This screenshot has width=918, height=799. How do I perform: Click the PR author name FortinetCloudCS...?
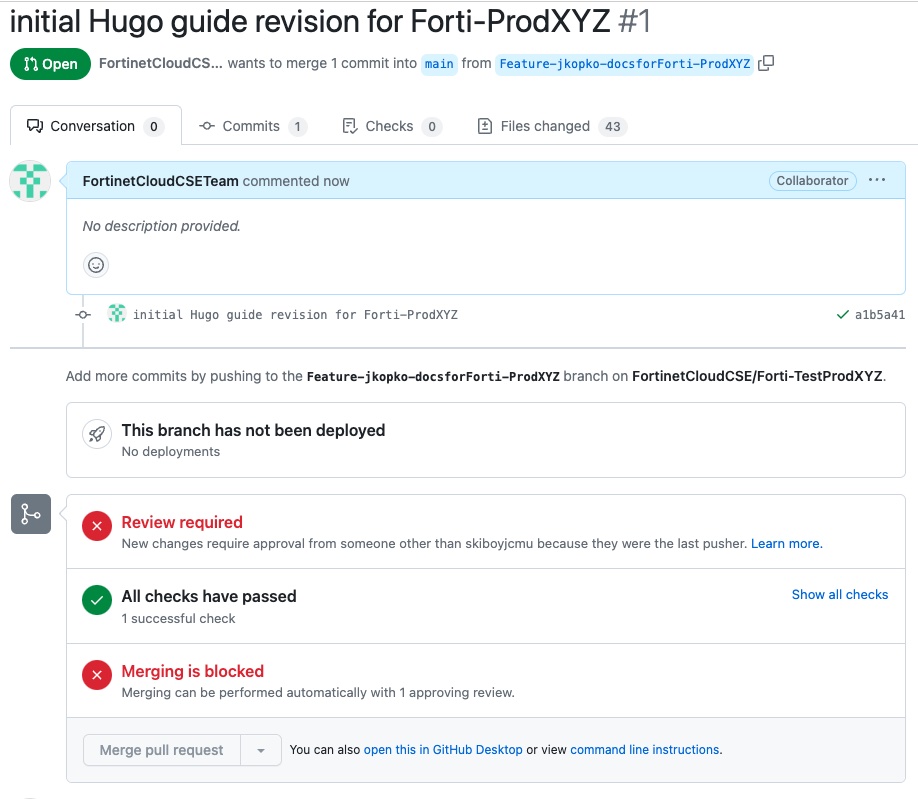pyautogui.click(x=160, y=63)
